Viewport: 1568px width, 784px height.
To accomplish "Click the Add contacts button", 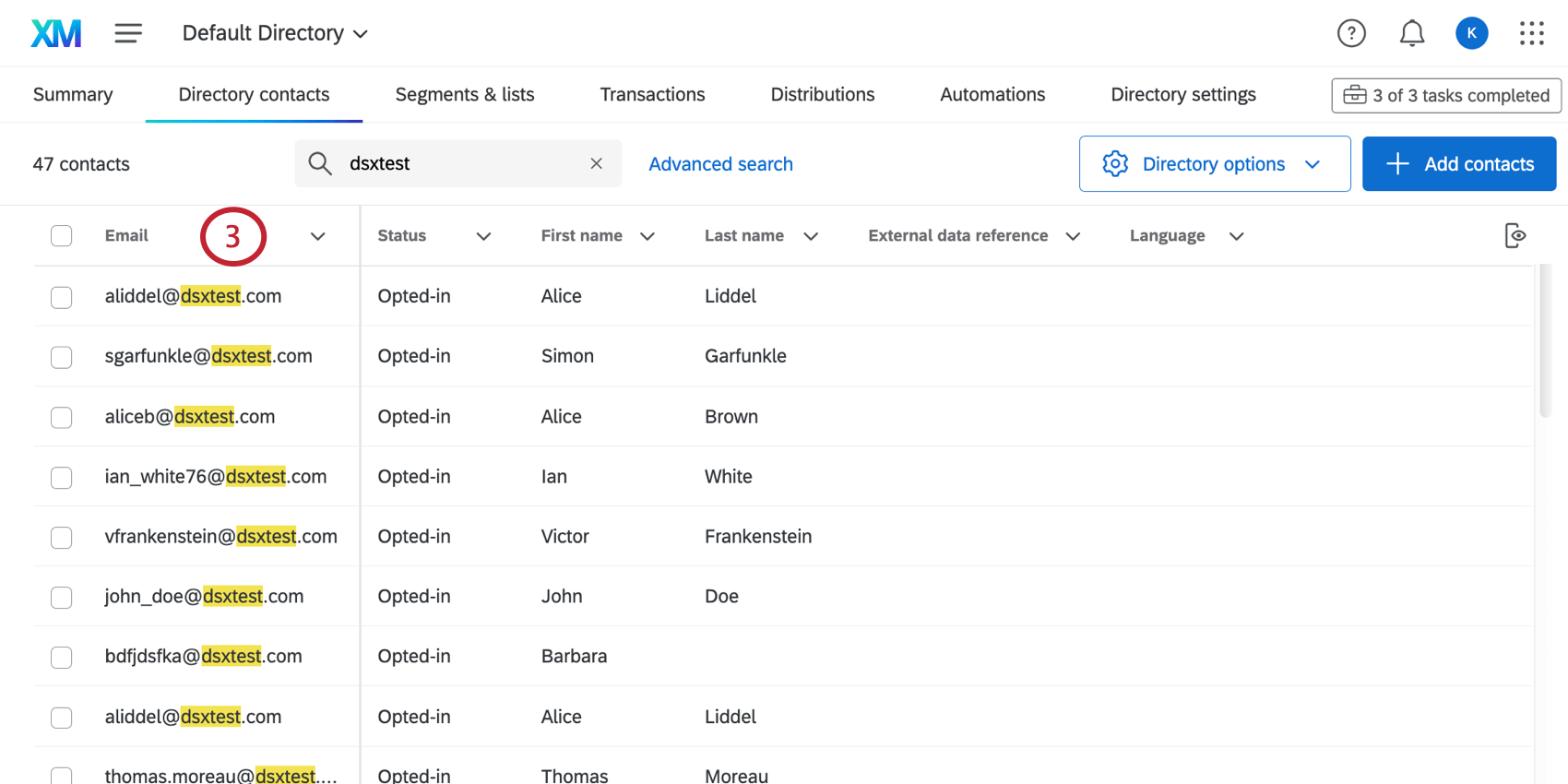I will [x=1459, y=164].
